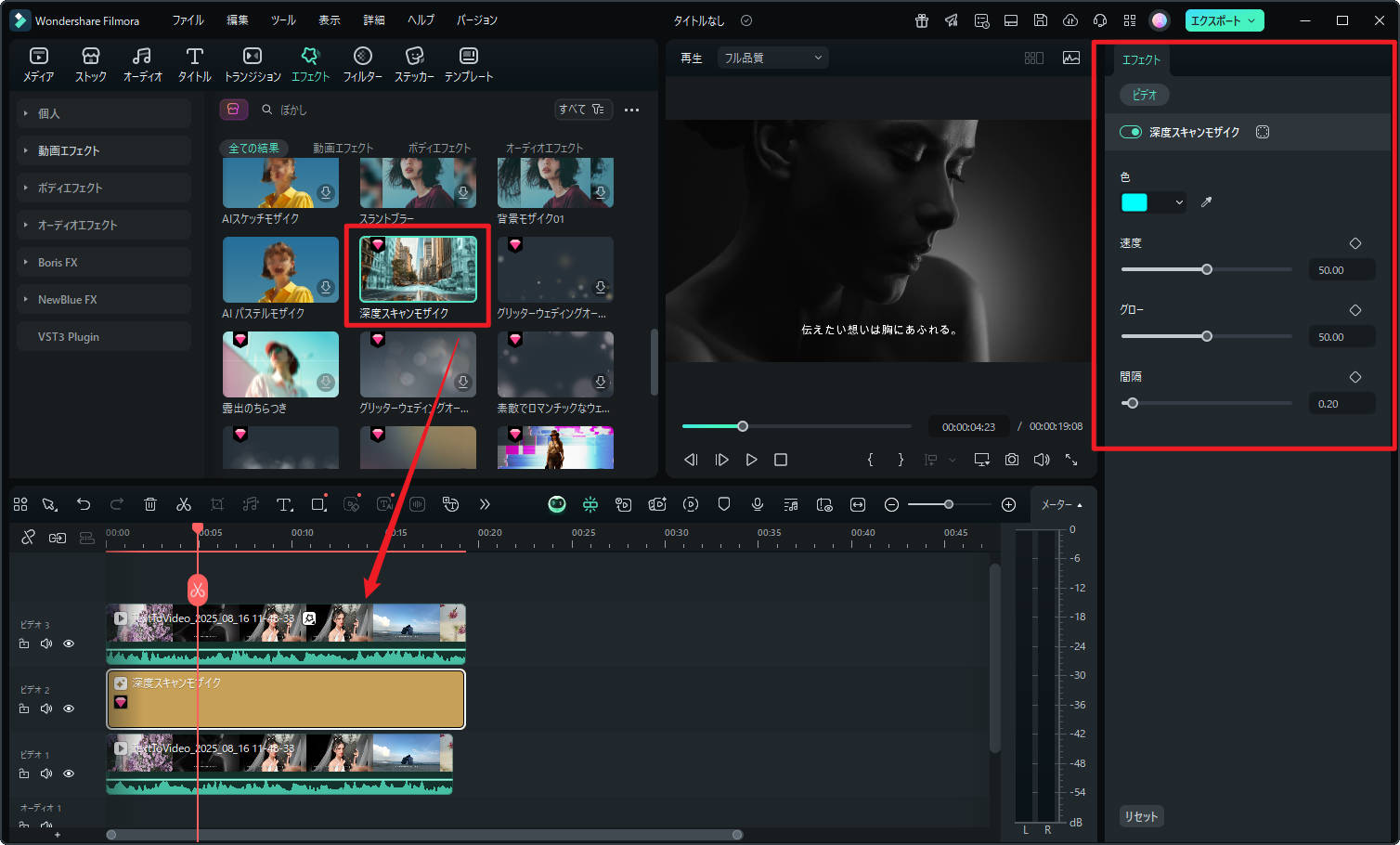The height and width of the screenshot is (845, 1400).
Task: Mute the ビデオ 3 track
Action: (x=46, y=643)
